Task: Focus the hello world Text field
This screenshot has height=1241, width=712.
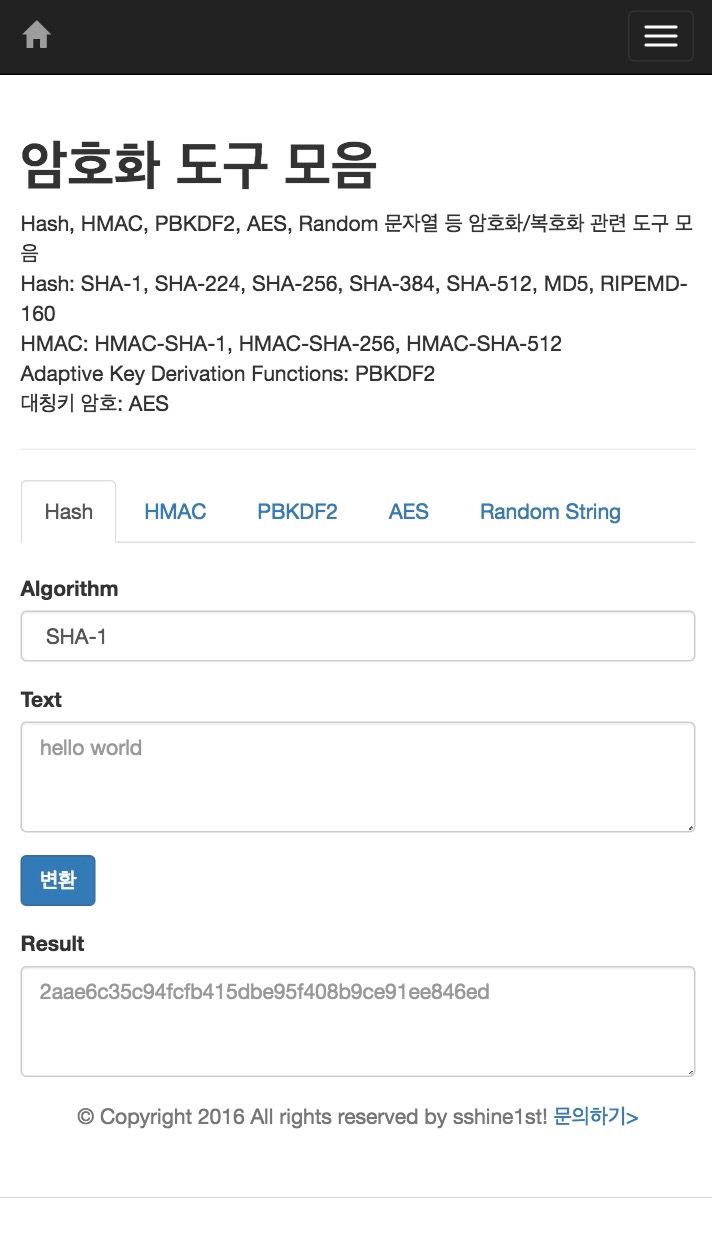Action: click(x=358, y=777)
